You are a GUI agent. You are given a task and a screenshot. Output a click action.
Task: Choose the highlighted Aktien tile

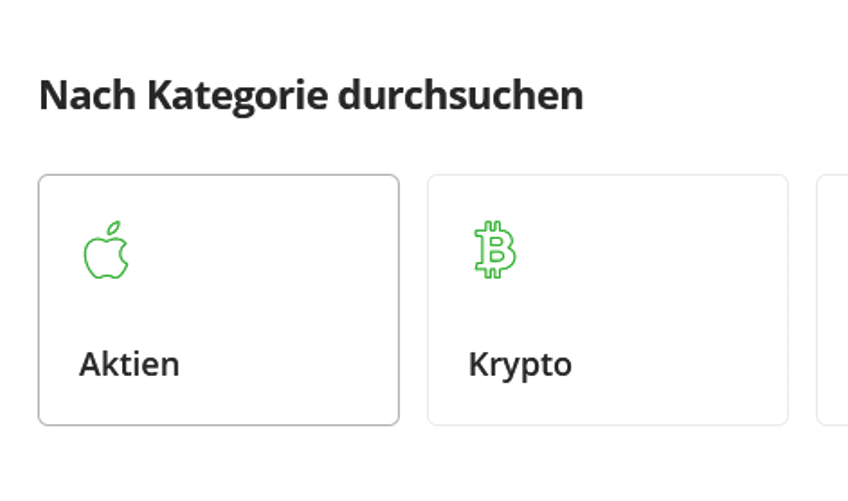coord(218,300)
